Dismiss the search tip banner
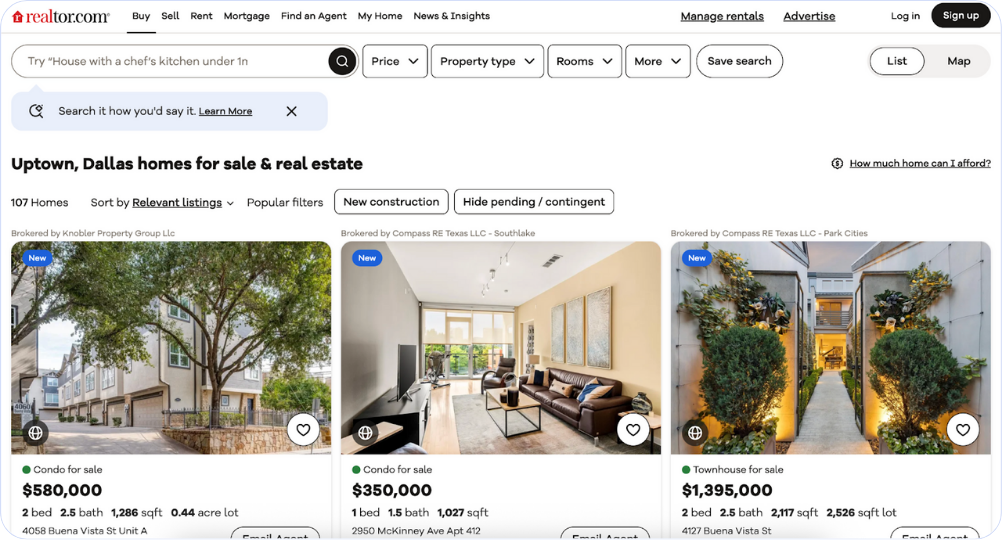 coord(291,111)
